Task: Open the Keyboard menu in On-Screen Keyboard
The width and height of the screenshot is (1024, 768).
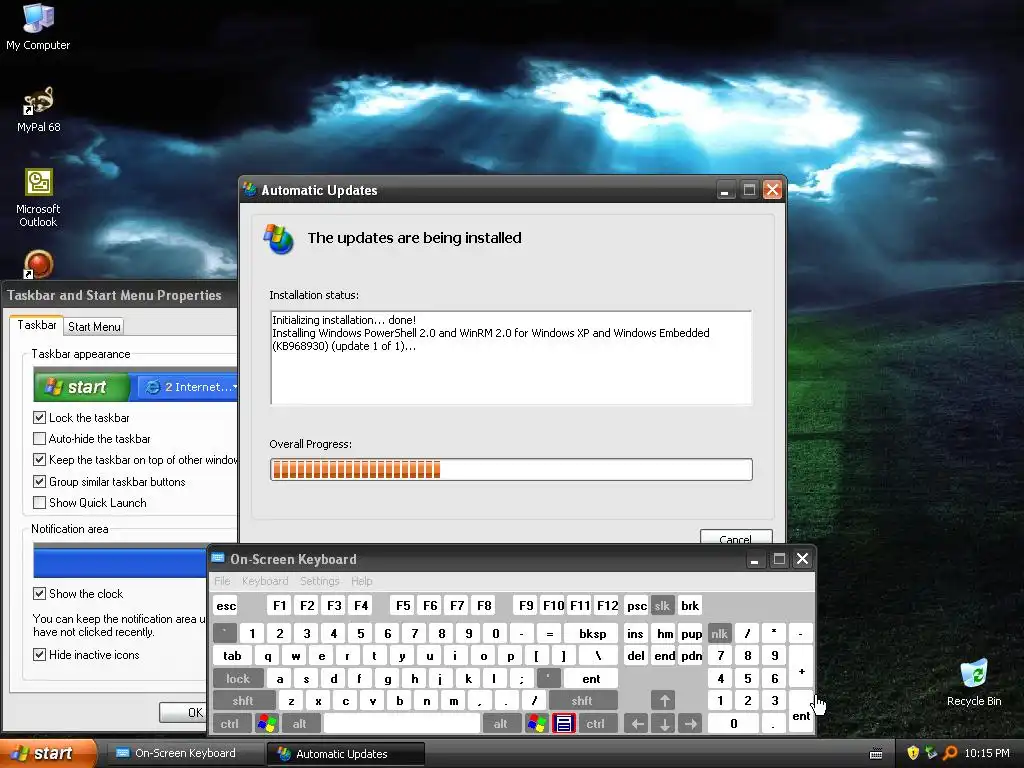Action: (x=264, y=581)
